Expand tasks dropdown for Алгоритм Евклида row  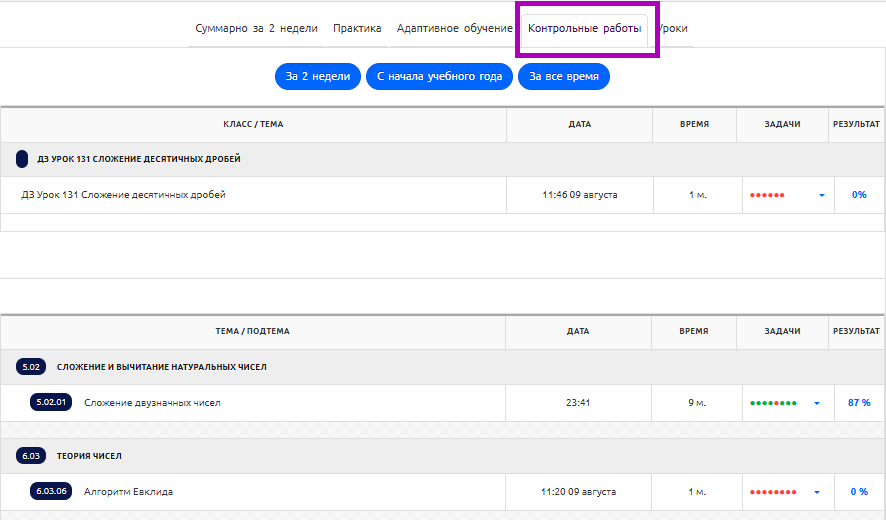tap(816, 492)
